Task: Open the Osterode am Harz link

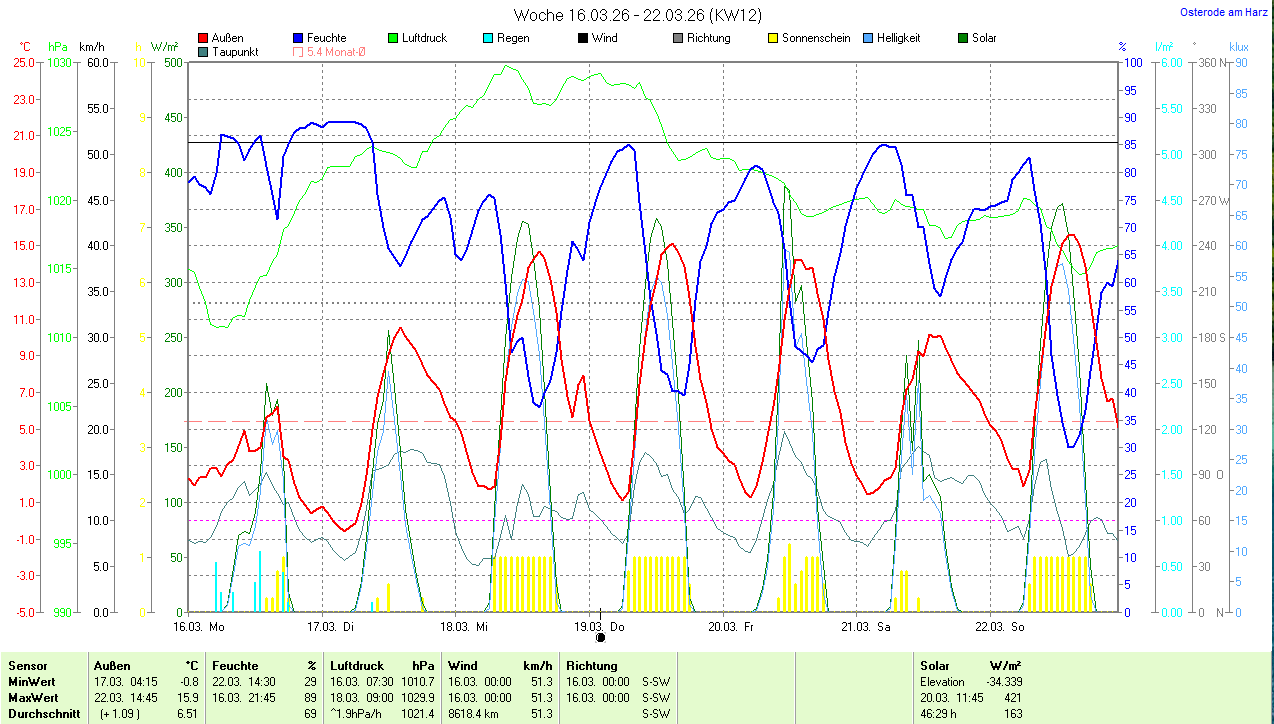Action: click(1223, 12)
